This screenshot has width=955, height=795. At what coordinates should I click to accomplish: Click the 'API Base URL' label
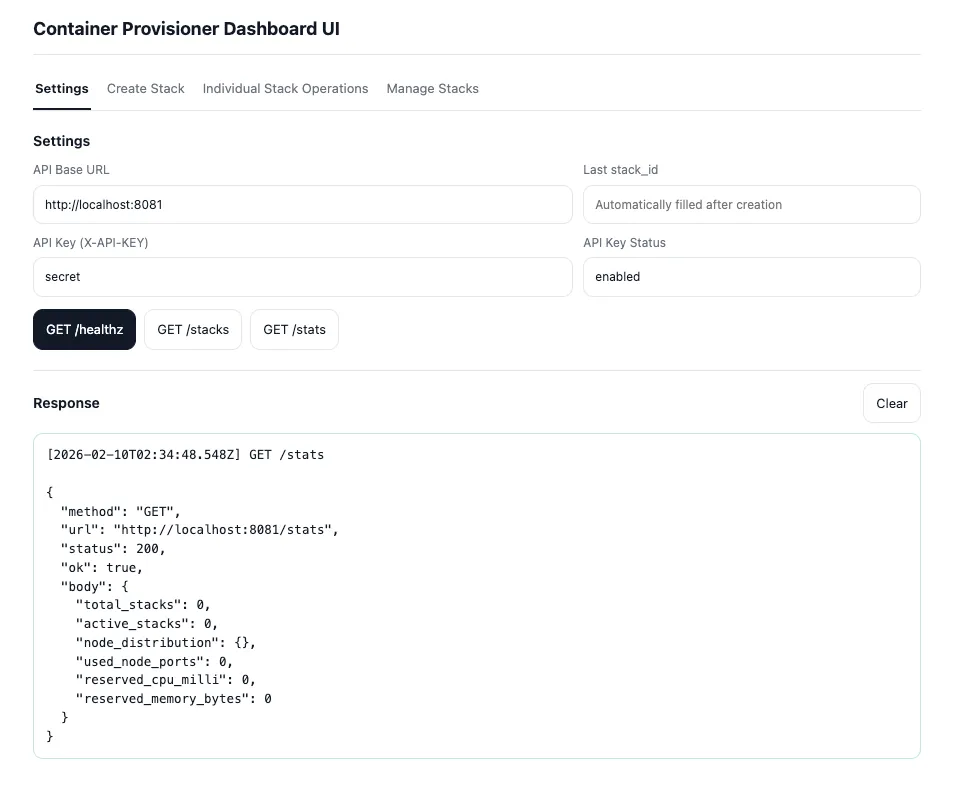71,170
